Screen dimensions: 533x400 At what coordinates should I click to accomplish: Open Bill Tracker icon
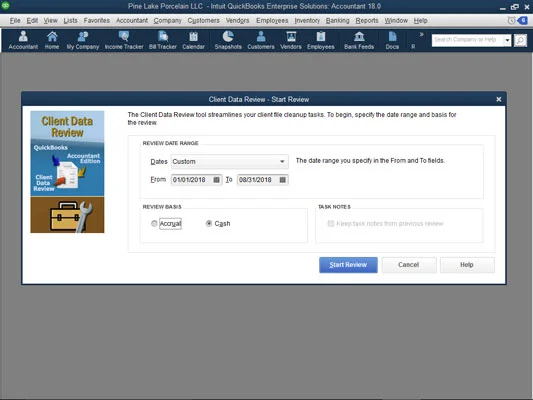pyautogui.click(x=163, y=40)
